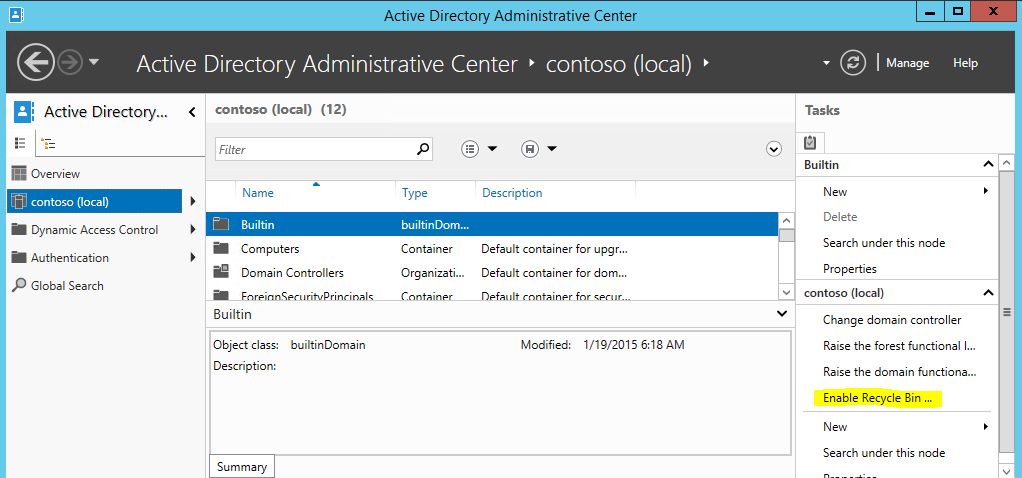Collapse the Builtin details pane chevron
The height and width of the screenshot is (478, 1022).
782,314
